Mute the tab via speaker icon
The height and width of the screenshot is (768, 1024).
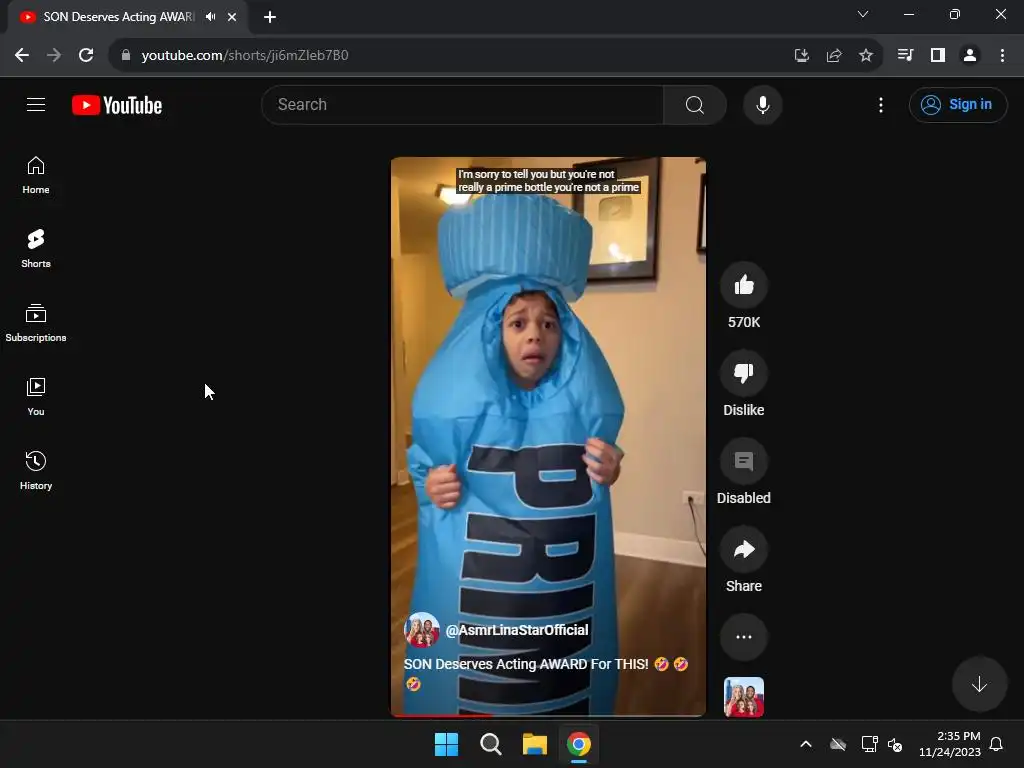coord(210,17)
